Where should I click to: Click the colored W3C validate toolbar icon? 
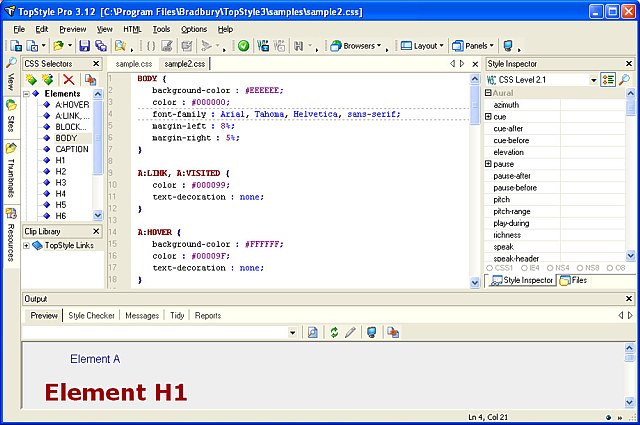click(x=263, y=46)
